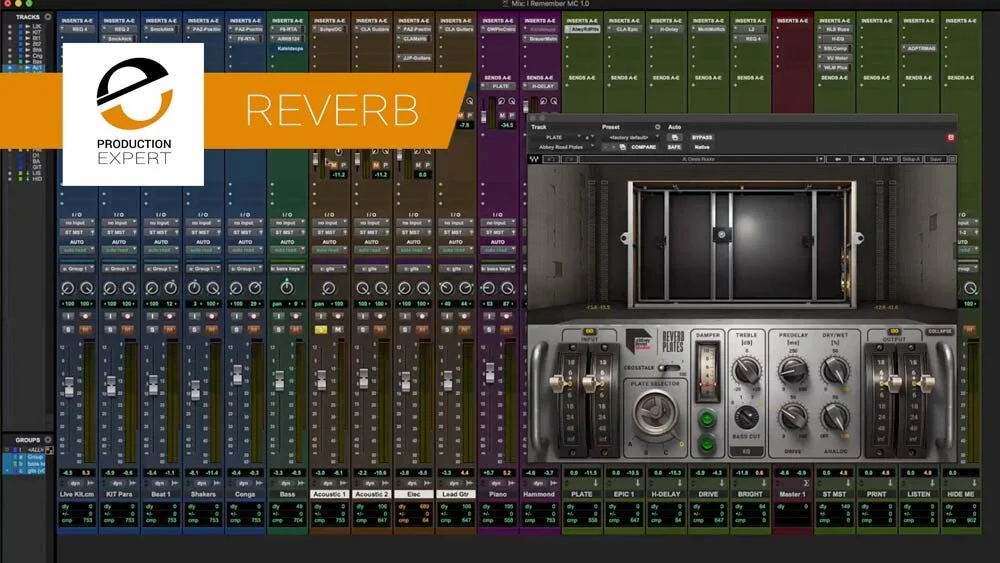The height and width of the screenshot is (563, 1000).
Task: Open the factory default preset dropdown
Action: pyautogui.click(x=631, y=137)
